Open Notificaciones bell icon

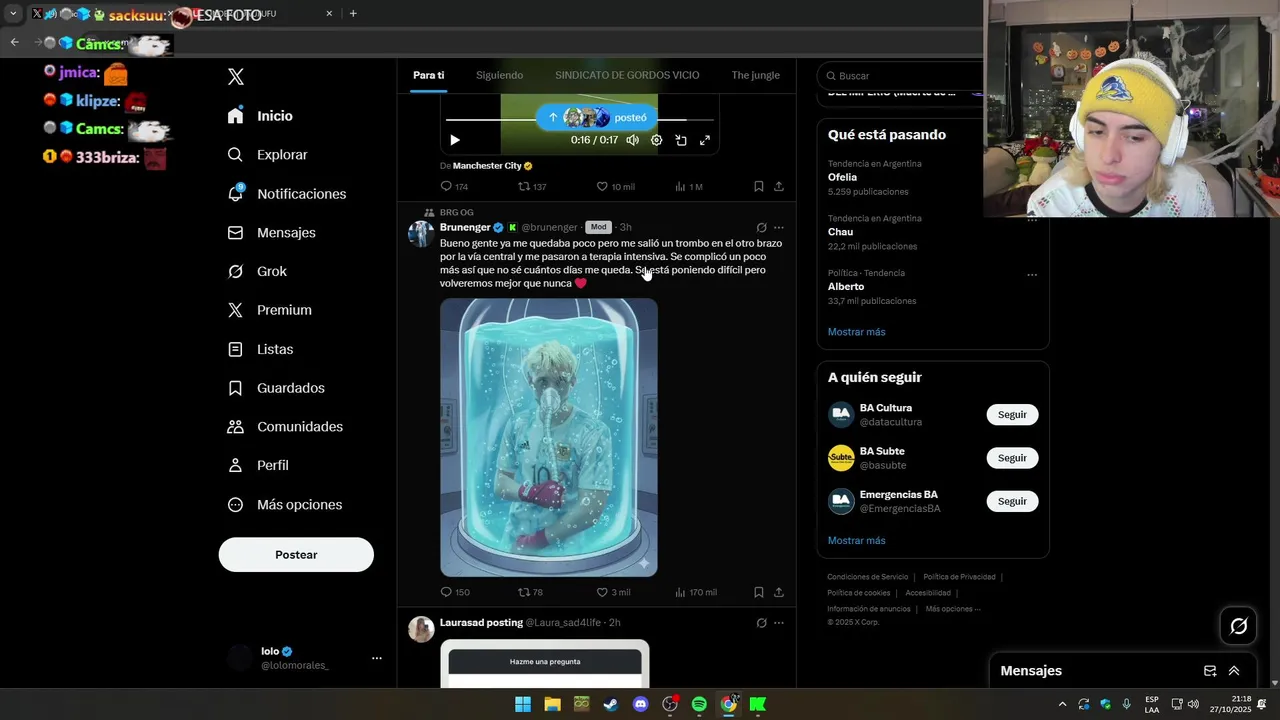pyautogui.click(x=235, y=193)
